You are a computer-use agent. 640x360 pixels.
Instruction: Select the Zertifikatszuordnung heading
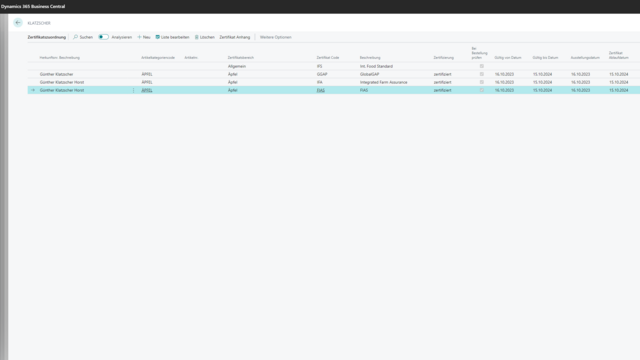(x=47, y=37)
